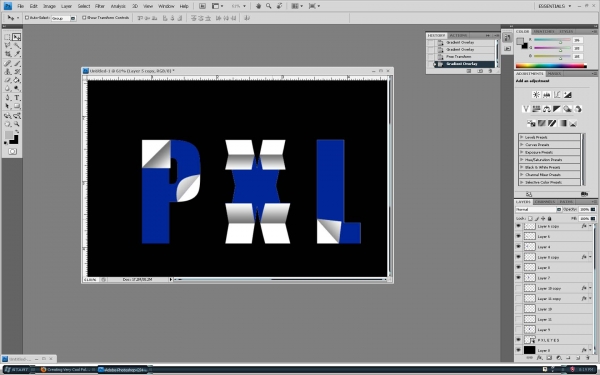Open the File menu
The height and width of the screenshot is (375, 600).
pos(21,6)
